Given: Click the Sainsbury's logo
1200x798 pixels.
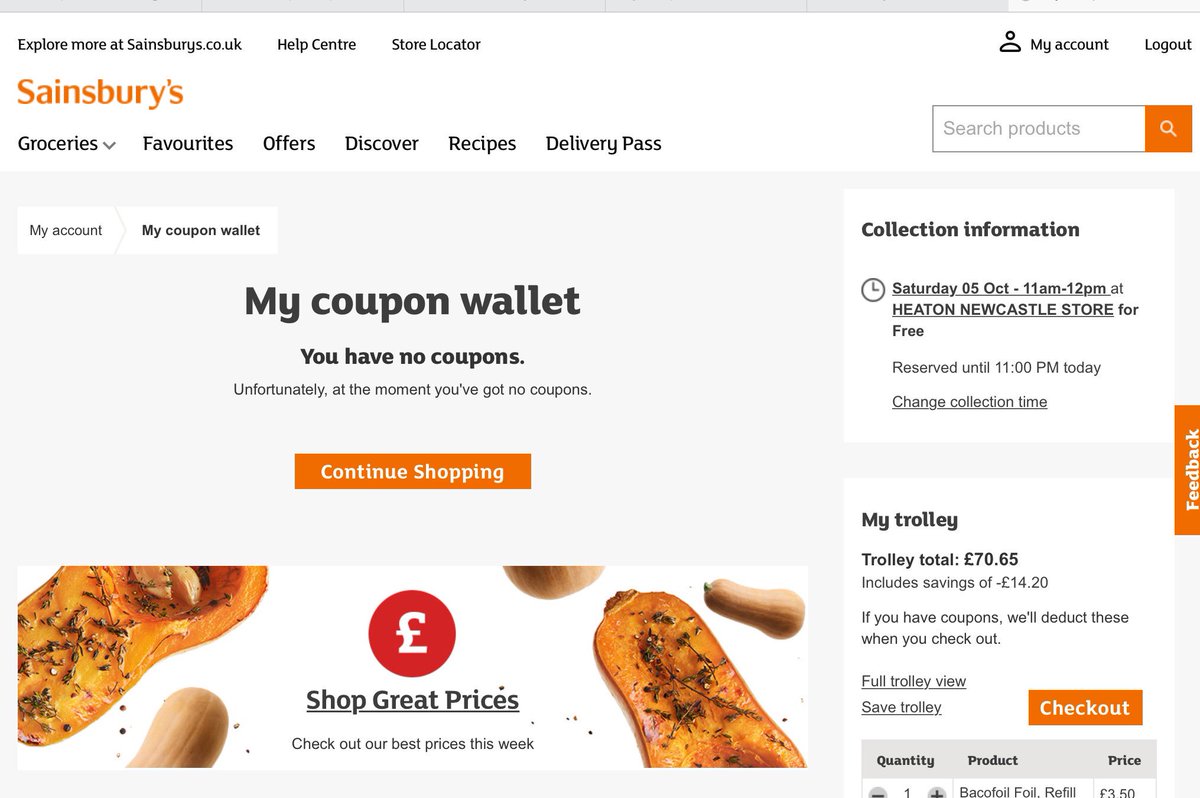Looking at the screenshot, I should (x=100, y=93).
